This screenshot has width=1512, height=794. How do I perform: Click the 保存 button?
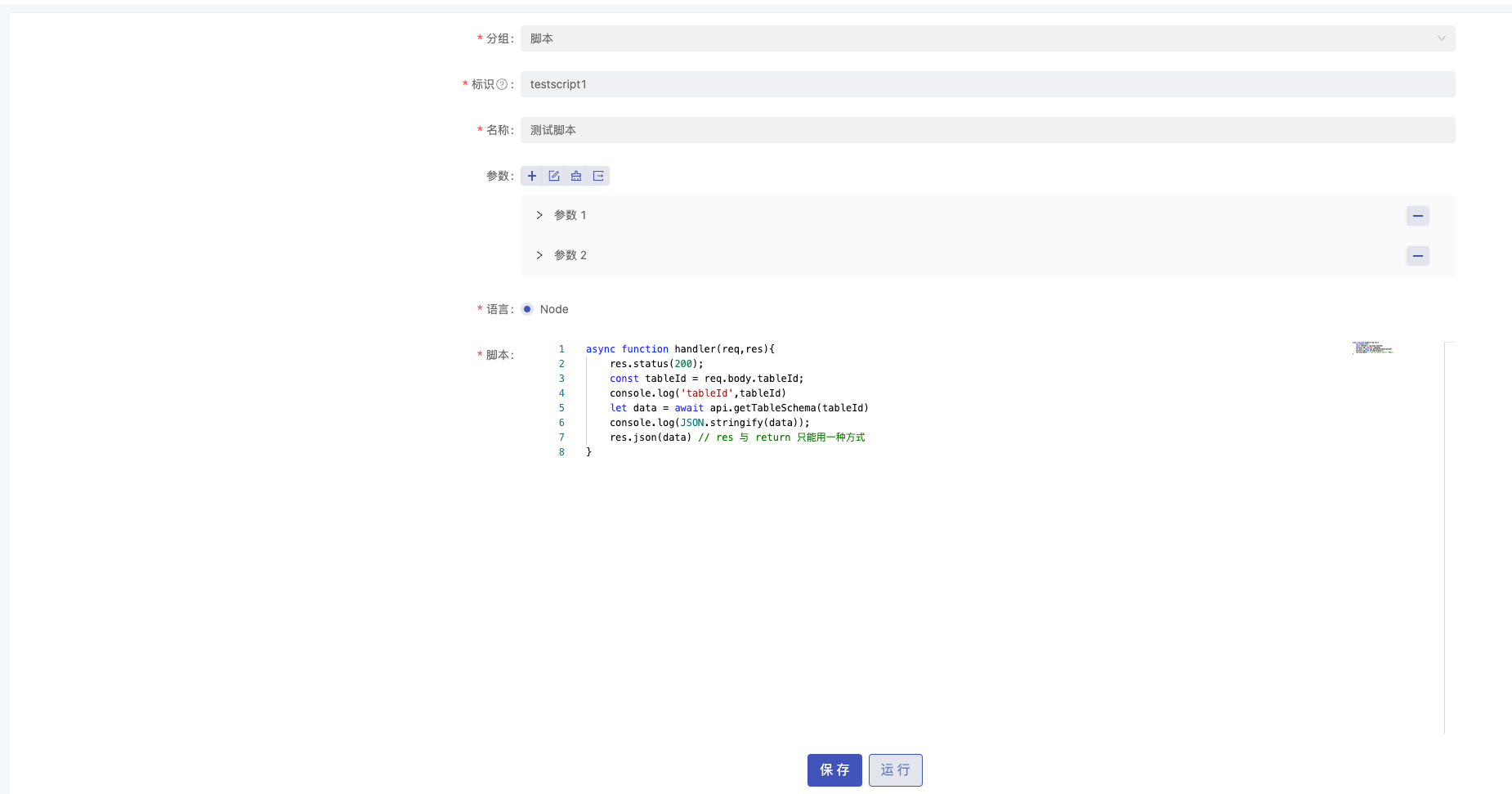tap(834, 770)
